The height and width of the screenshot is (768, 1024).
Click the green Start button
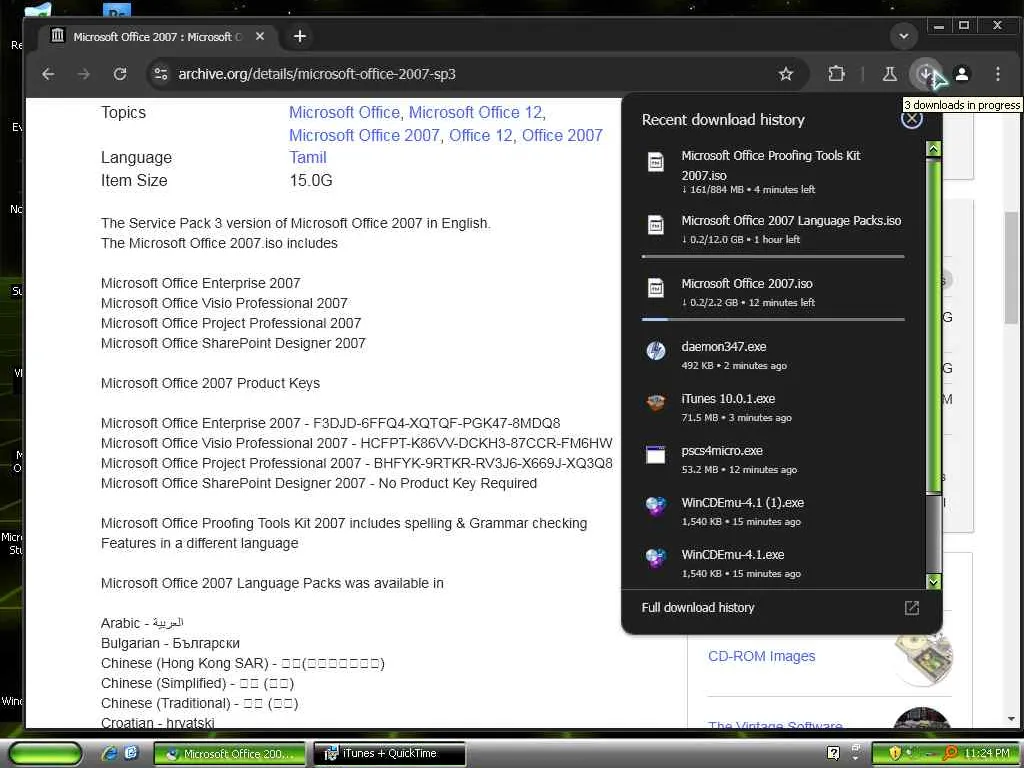click(44, 754)
